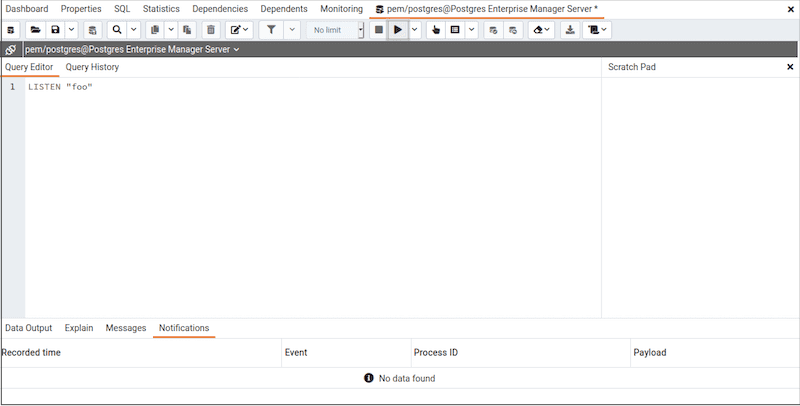Click the connection status link icon
Viewport: 800px width, 406px height.
11,50
